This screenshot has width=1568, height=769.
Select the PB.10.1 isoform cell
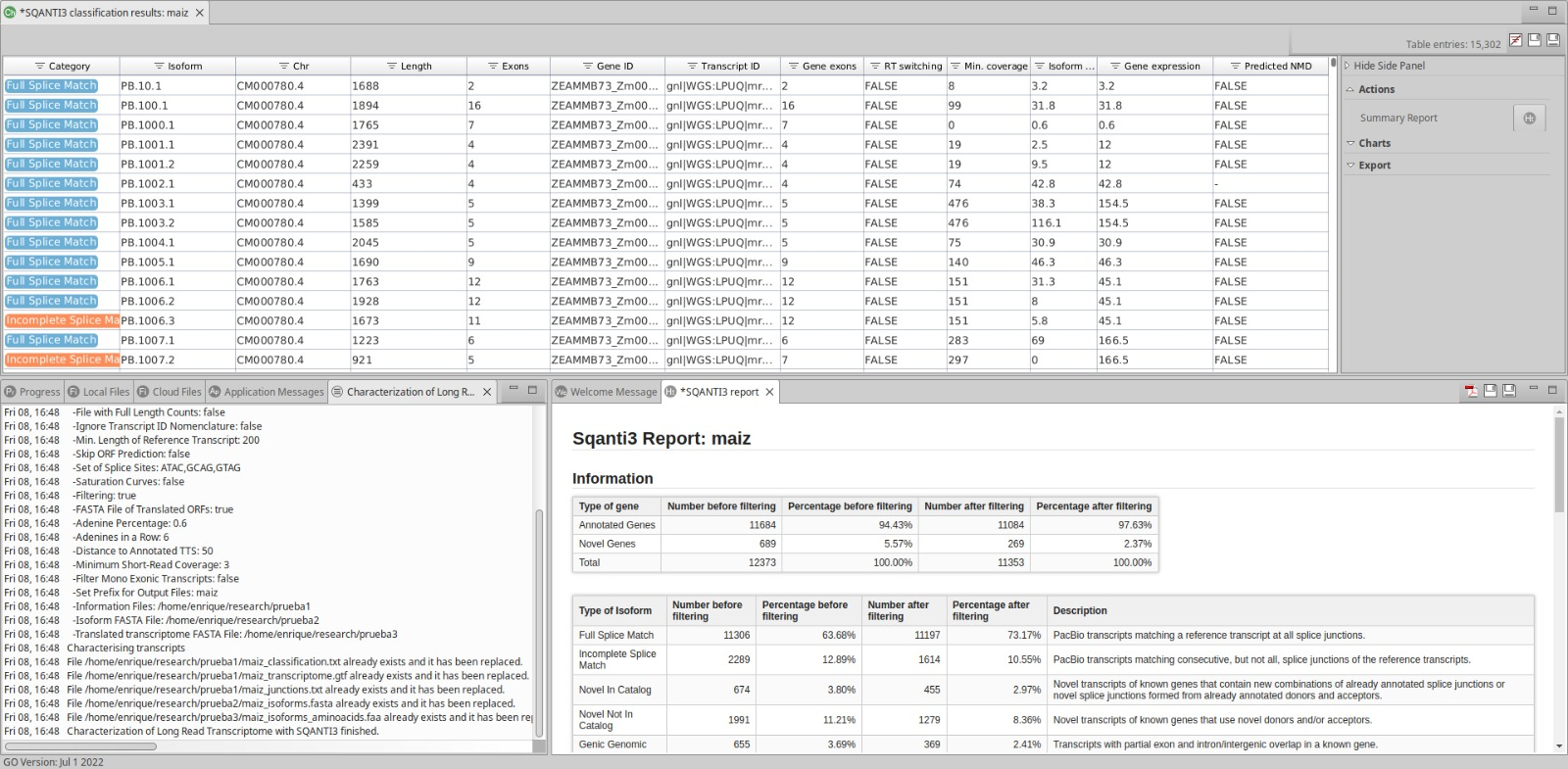click(x=176, y=86)
